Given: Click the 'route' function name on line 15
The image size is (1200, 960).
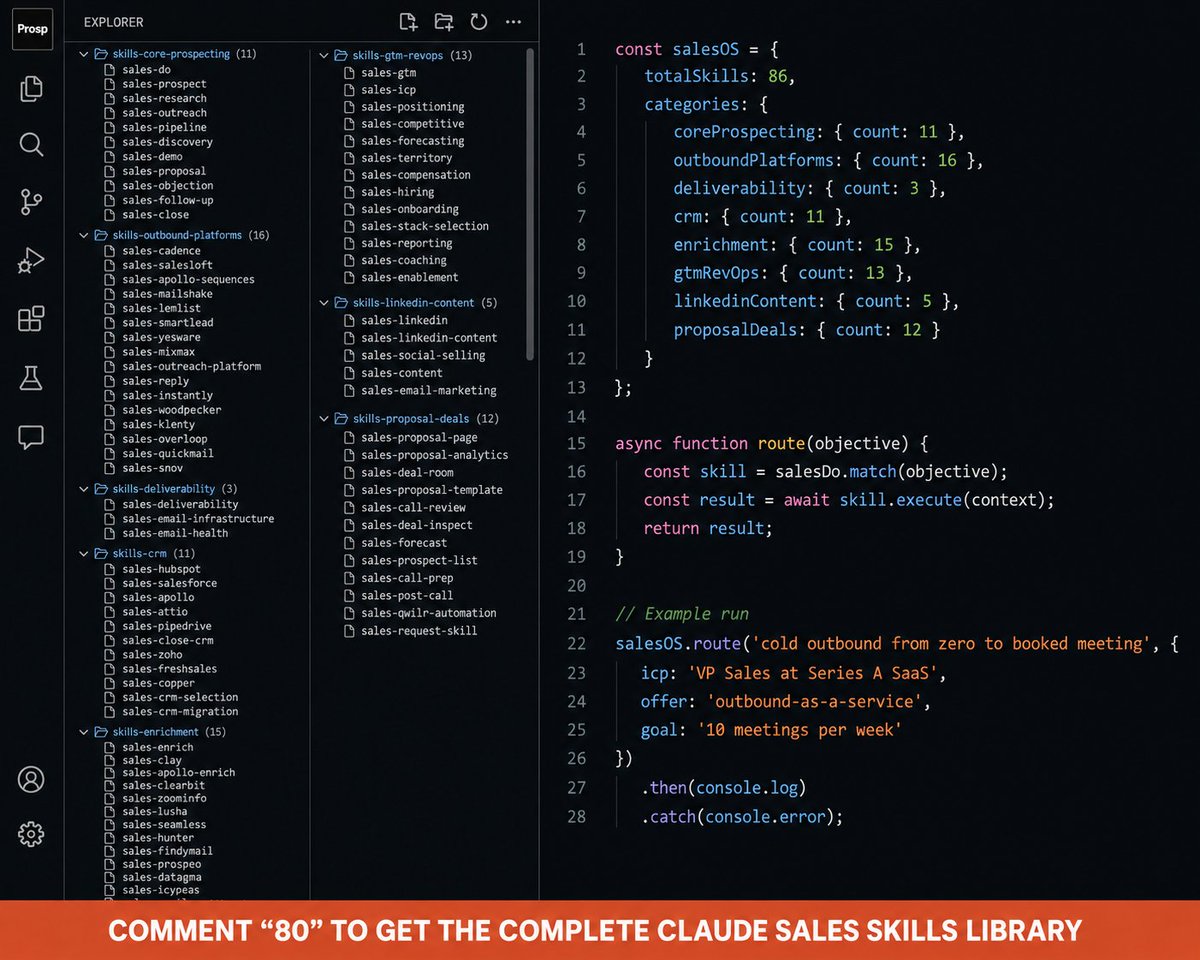Looking at the screenshot, I should (x=781, y=443).
